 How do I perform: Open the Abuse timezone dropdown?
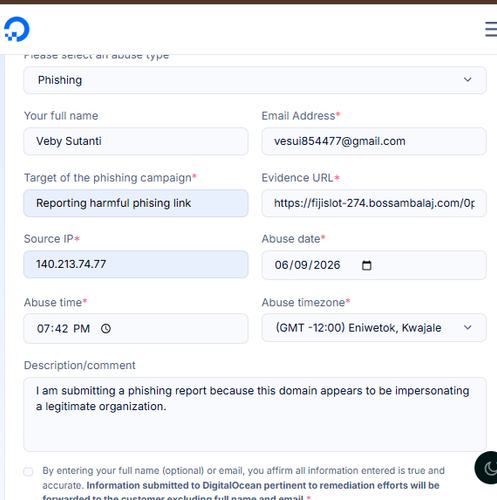pos(374,328)
